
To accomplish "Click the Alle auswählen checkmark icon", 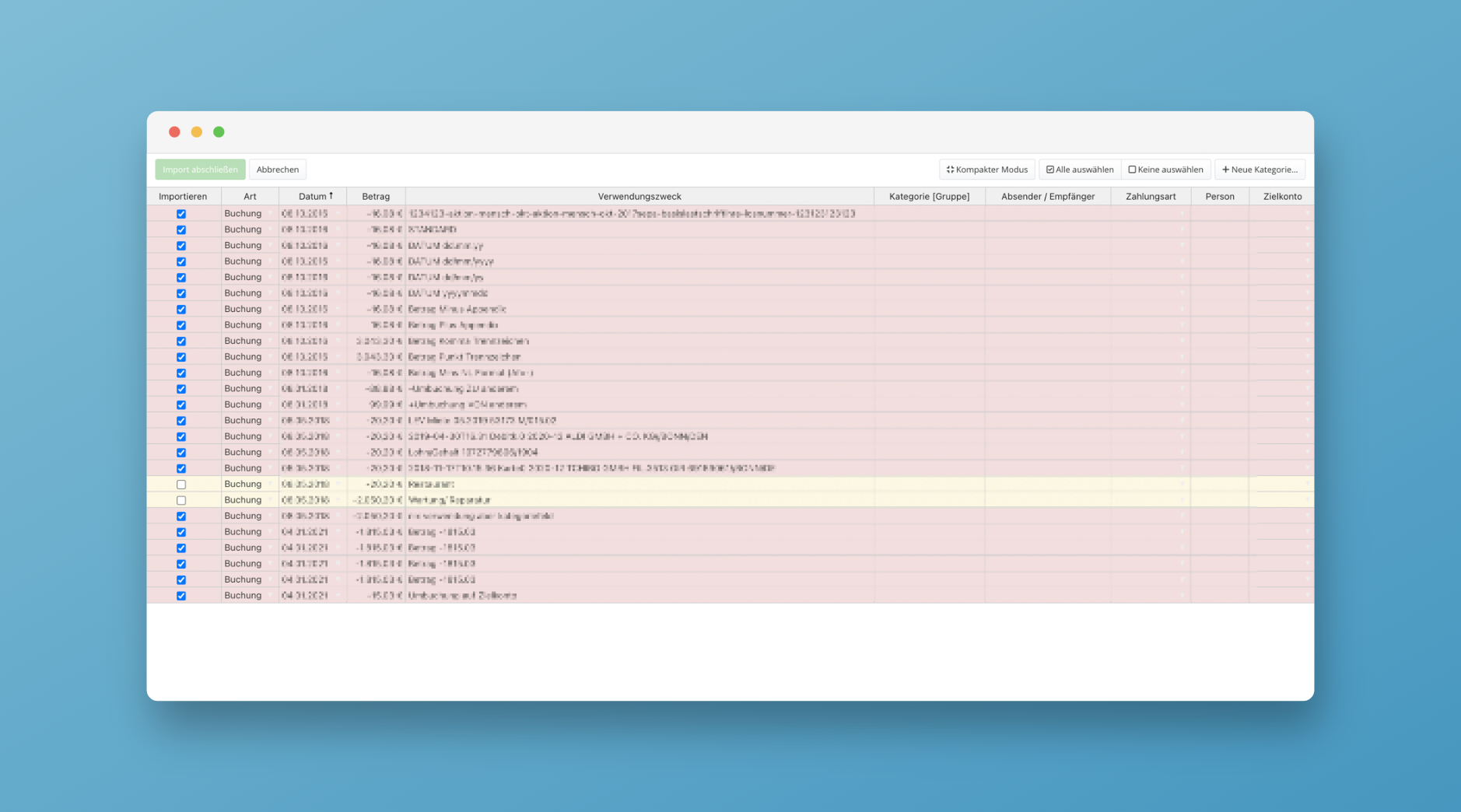I will 1050,170.
